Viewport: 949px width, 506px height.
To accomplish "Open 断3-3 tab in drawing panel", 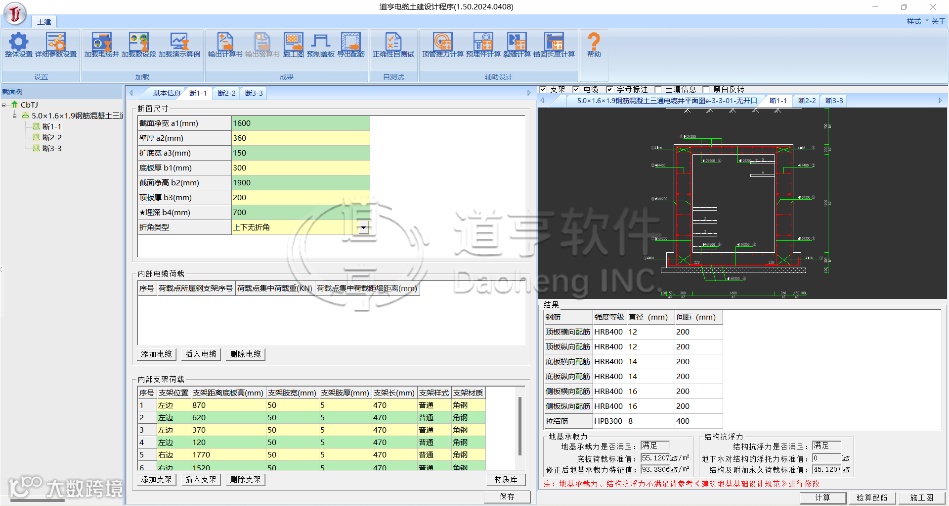I will (x=834, y=100).
